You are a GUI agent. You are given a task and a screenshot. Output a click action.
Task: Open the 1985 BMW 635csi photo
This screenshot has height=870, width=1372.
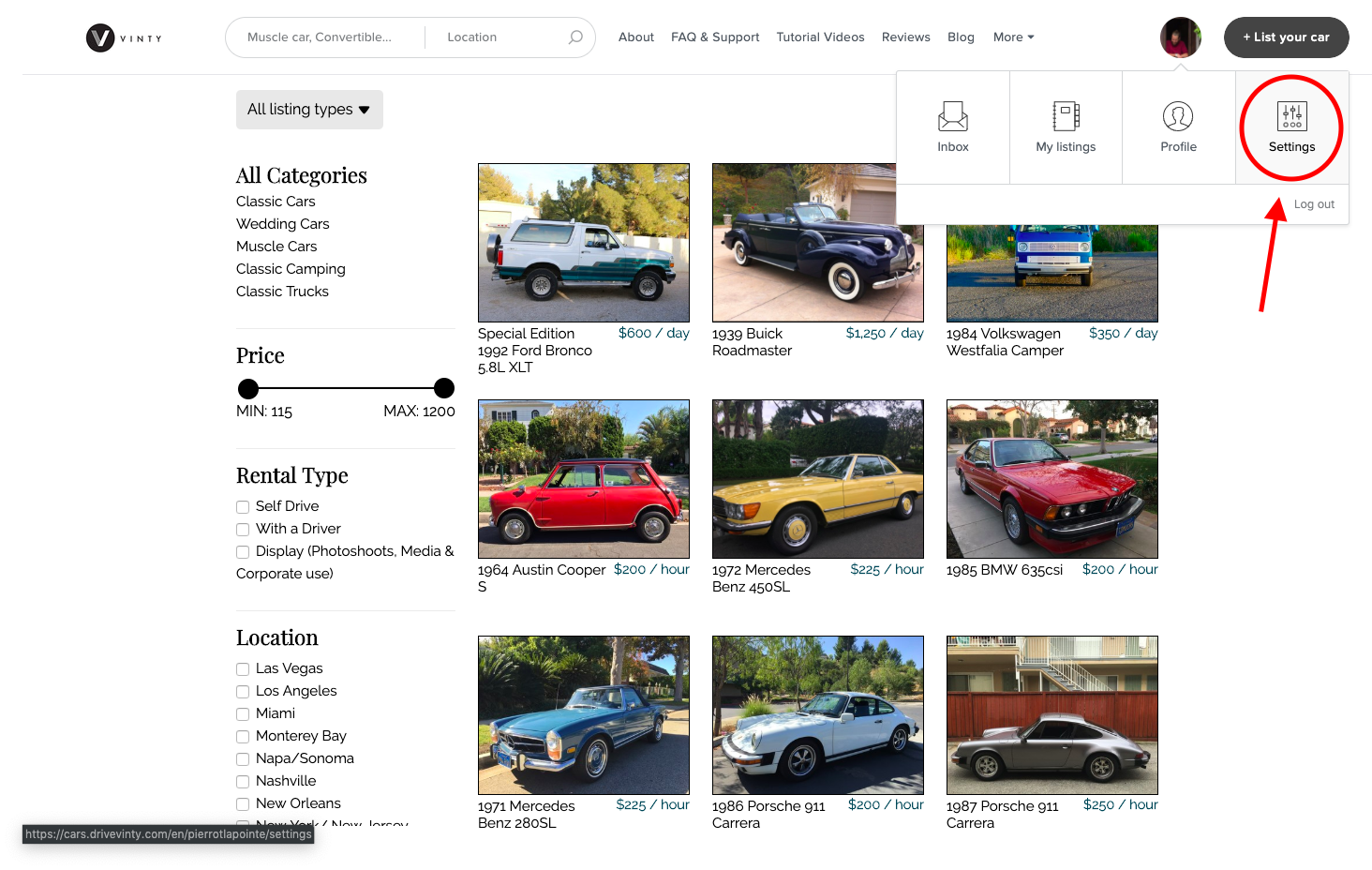[x=1052, y=479]
